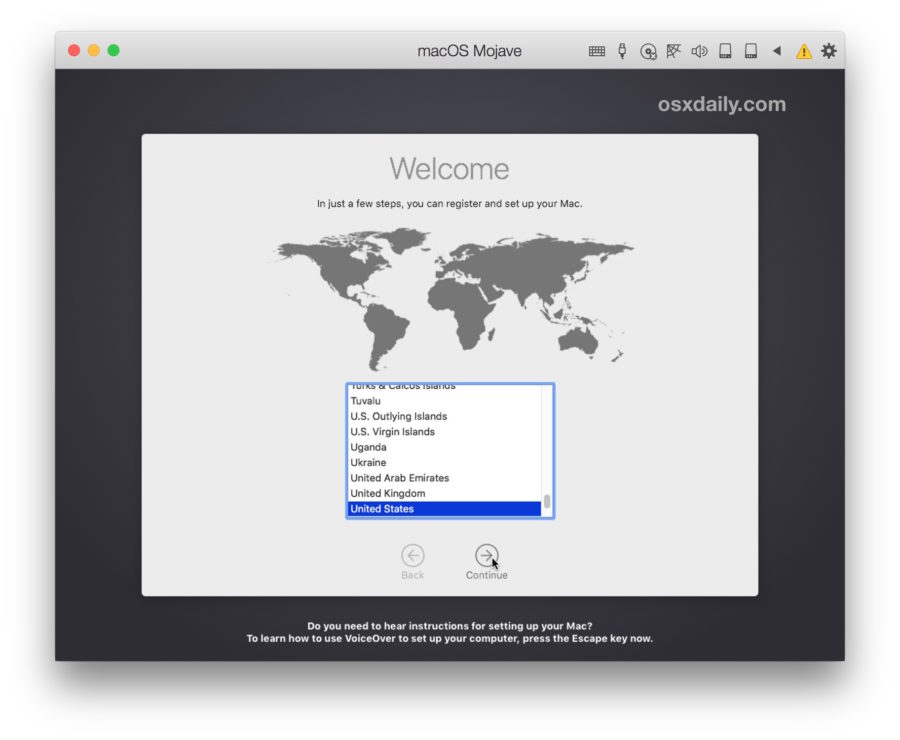Select United Arab Emirates in list
The image size is (900, 740).
click(x=444, y=478)
